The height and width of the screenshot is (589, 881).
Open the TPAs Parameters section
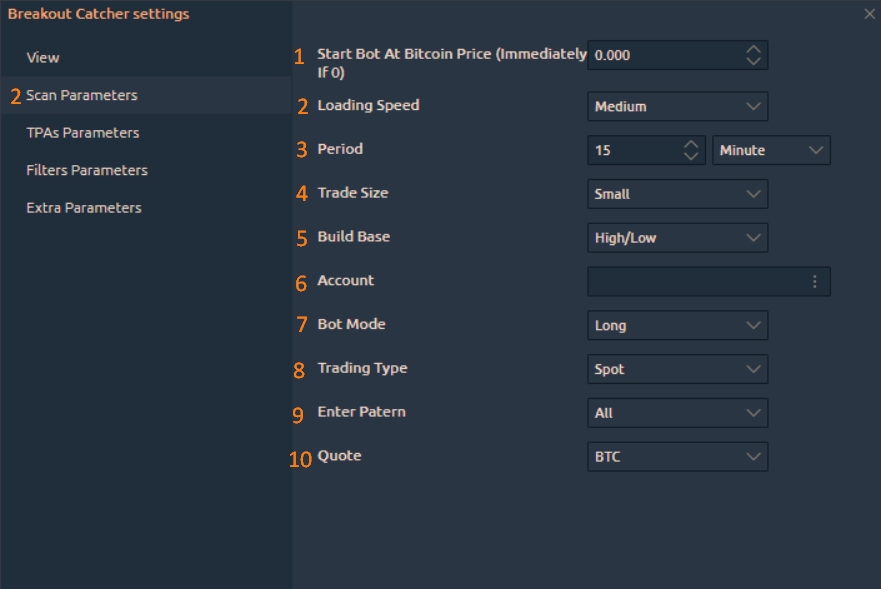83,133
